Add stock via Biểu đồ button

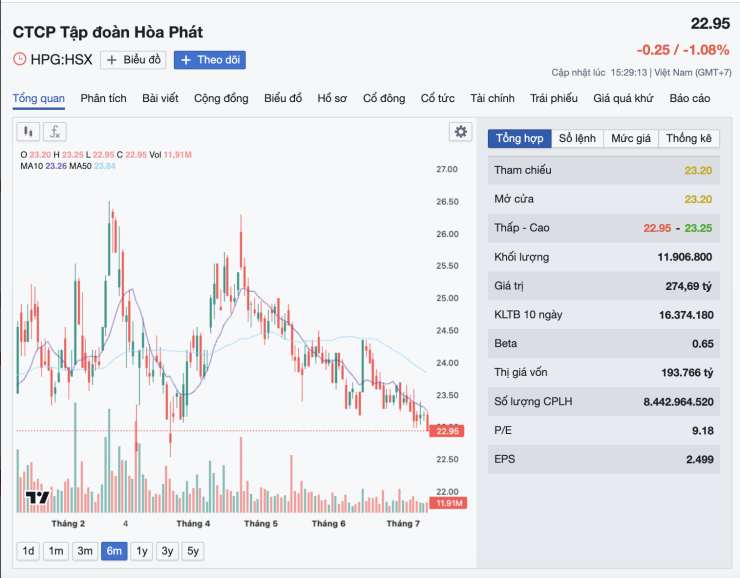click(133, 60)
